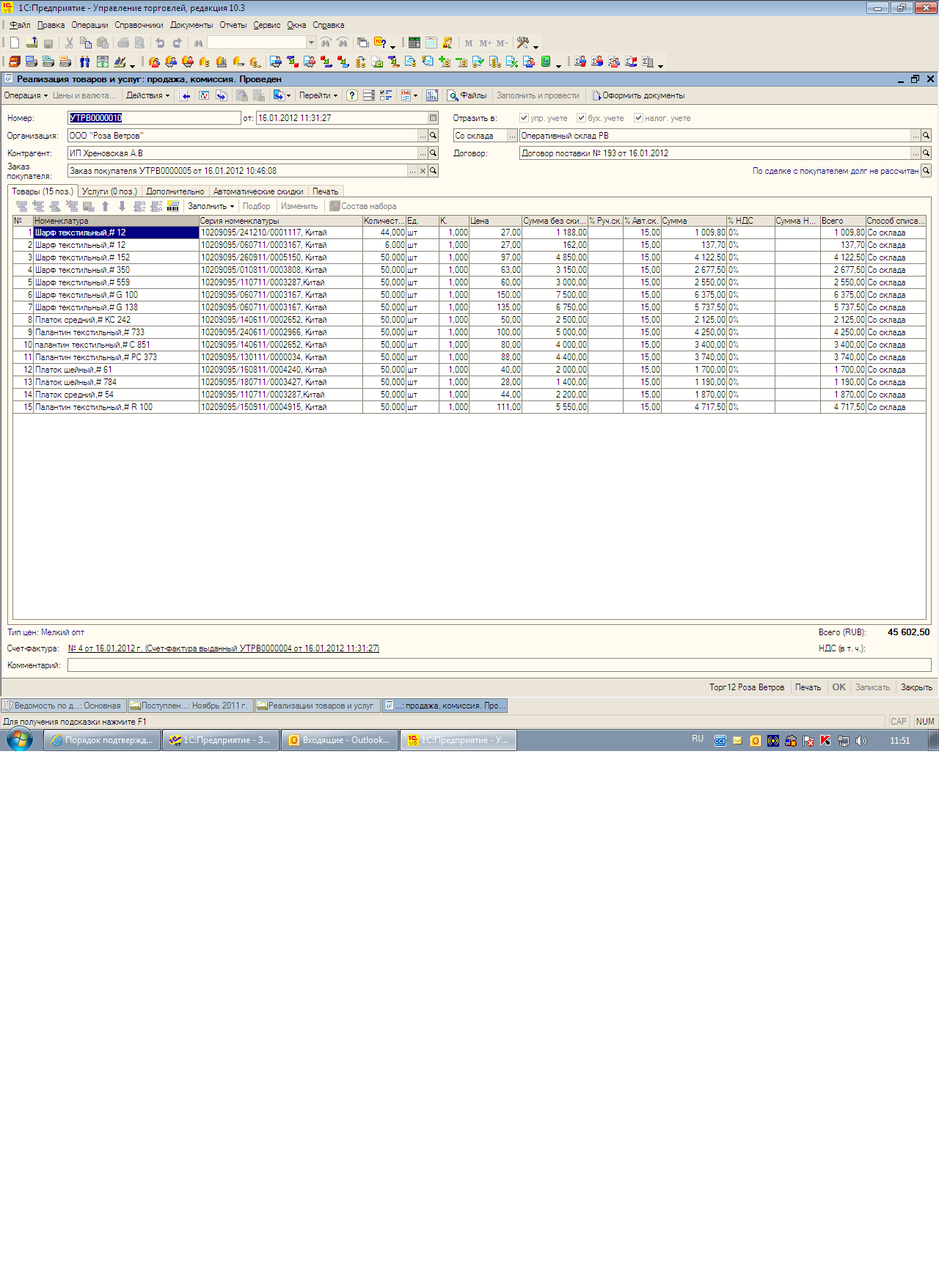Toggle the упр. учете checkbox

[x=524, y=118]
